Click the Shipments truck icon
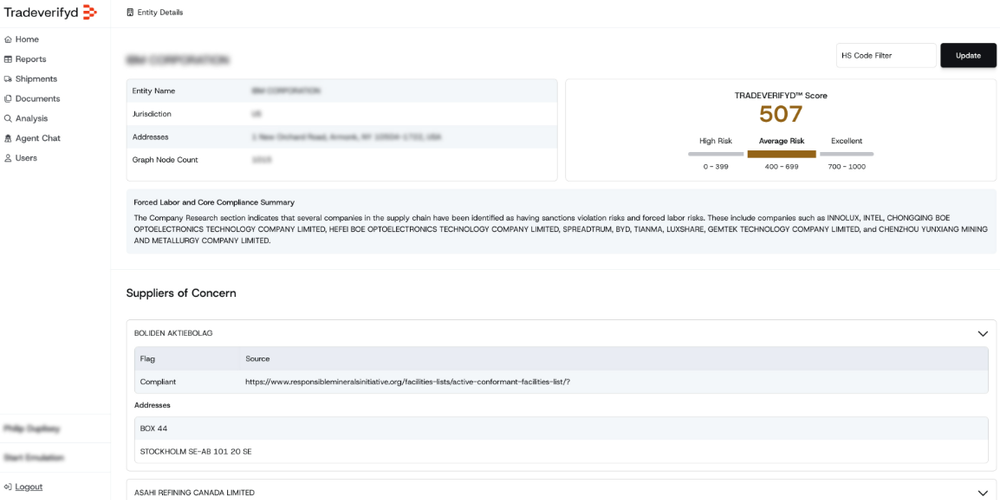 click(8, 79)
